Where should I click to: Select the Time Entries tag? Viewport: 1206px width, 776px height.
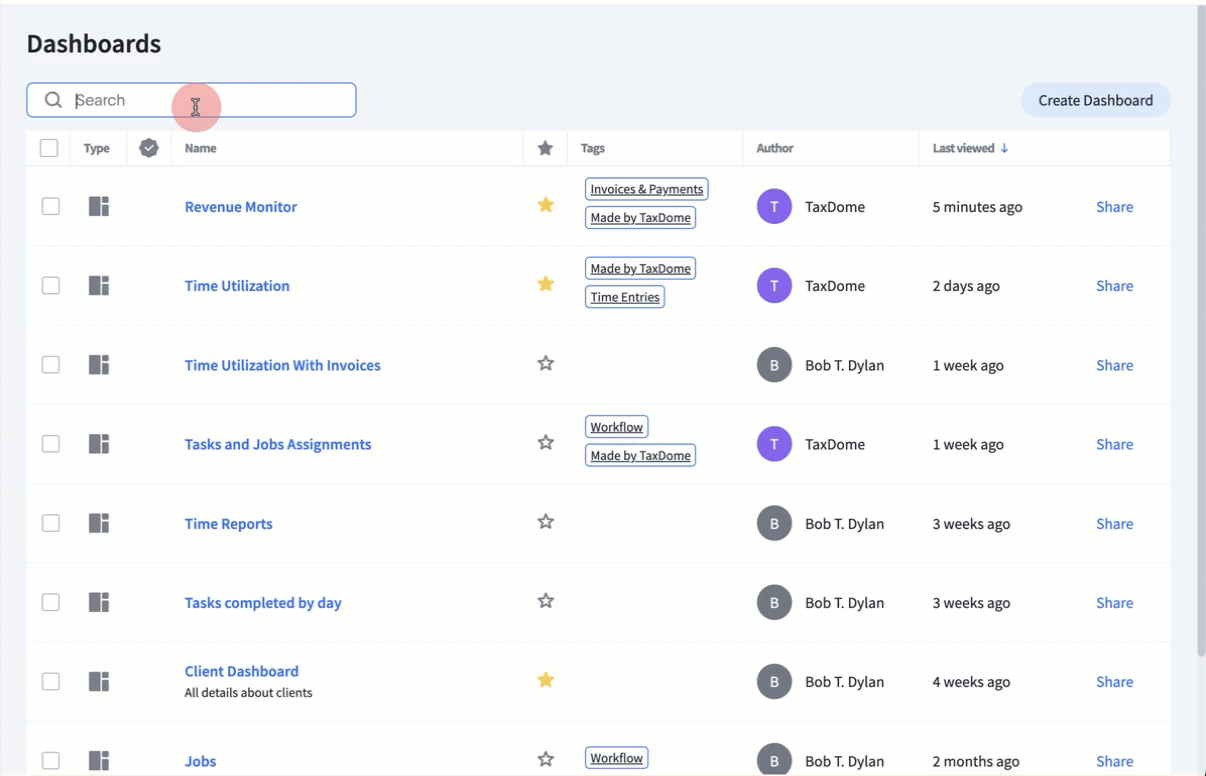pos(624,297)
